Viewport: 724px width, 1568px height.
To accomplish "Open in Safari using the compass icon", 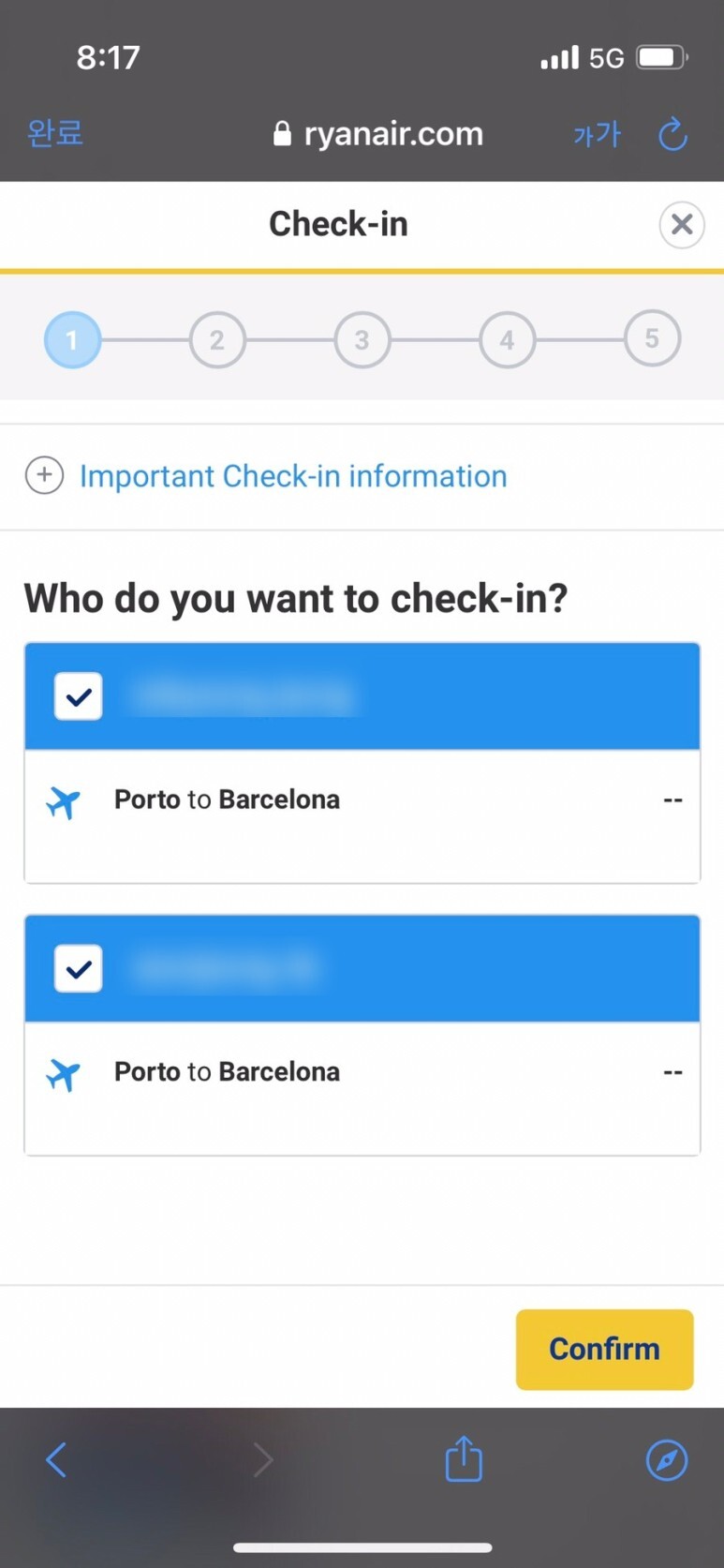I will click(667, 1460).
